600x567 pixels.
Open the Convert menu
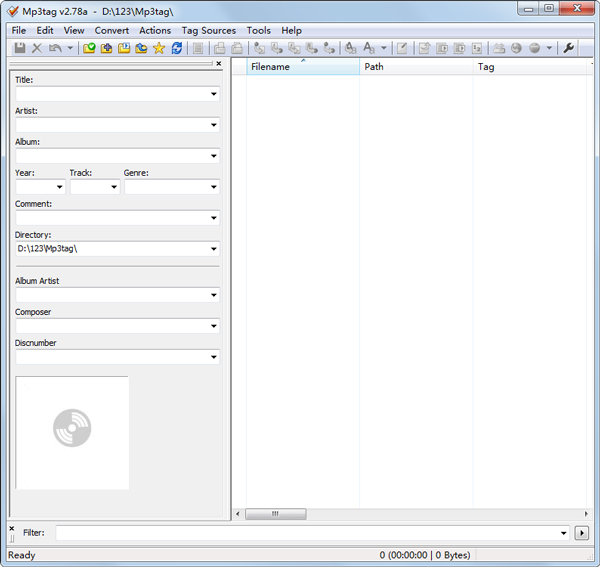pos(112,31)
